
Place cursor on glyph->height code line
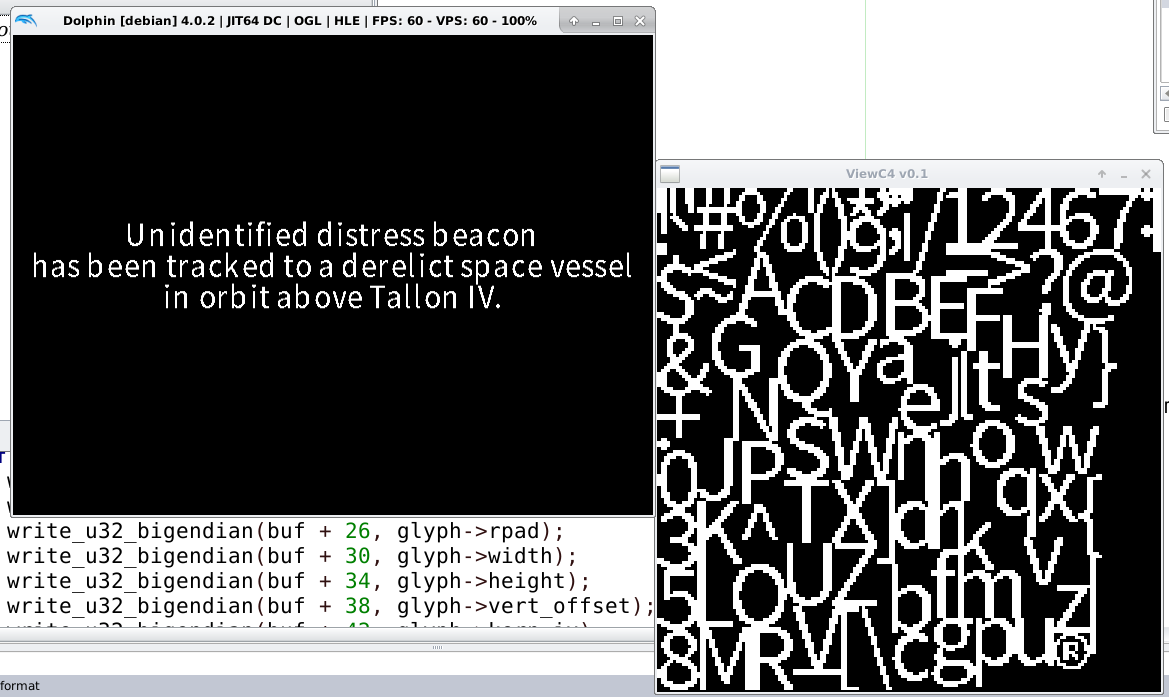pos(298,581)
